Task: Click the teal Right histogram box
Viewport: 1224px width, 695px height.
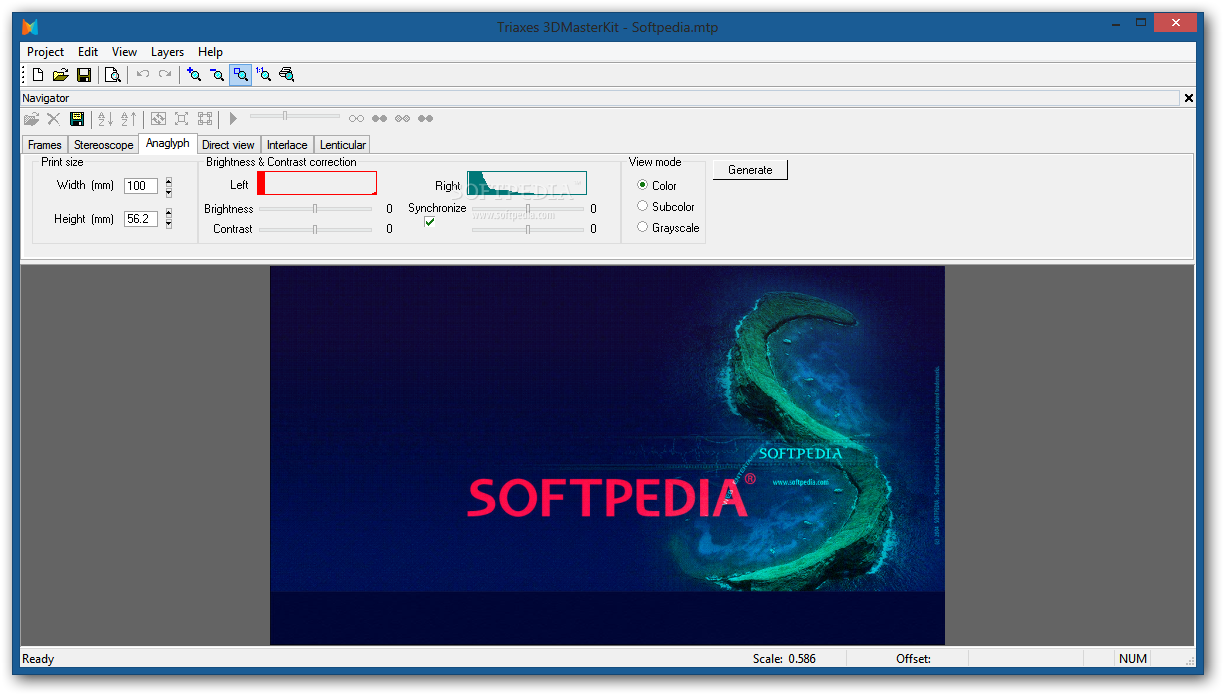Action: click(x=527, y=183)
